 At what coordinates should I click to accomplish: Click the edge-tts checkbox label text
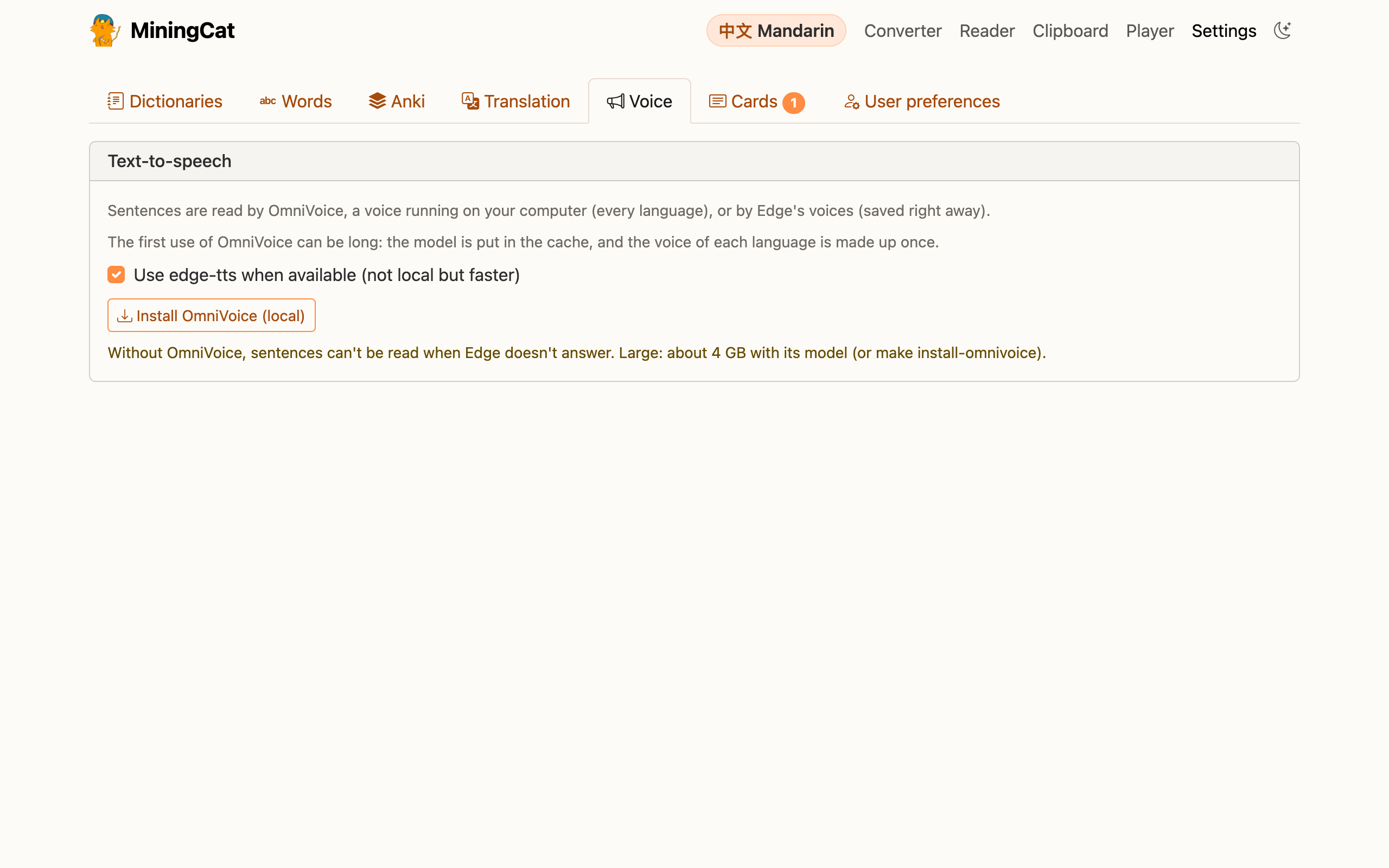327,275
